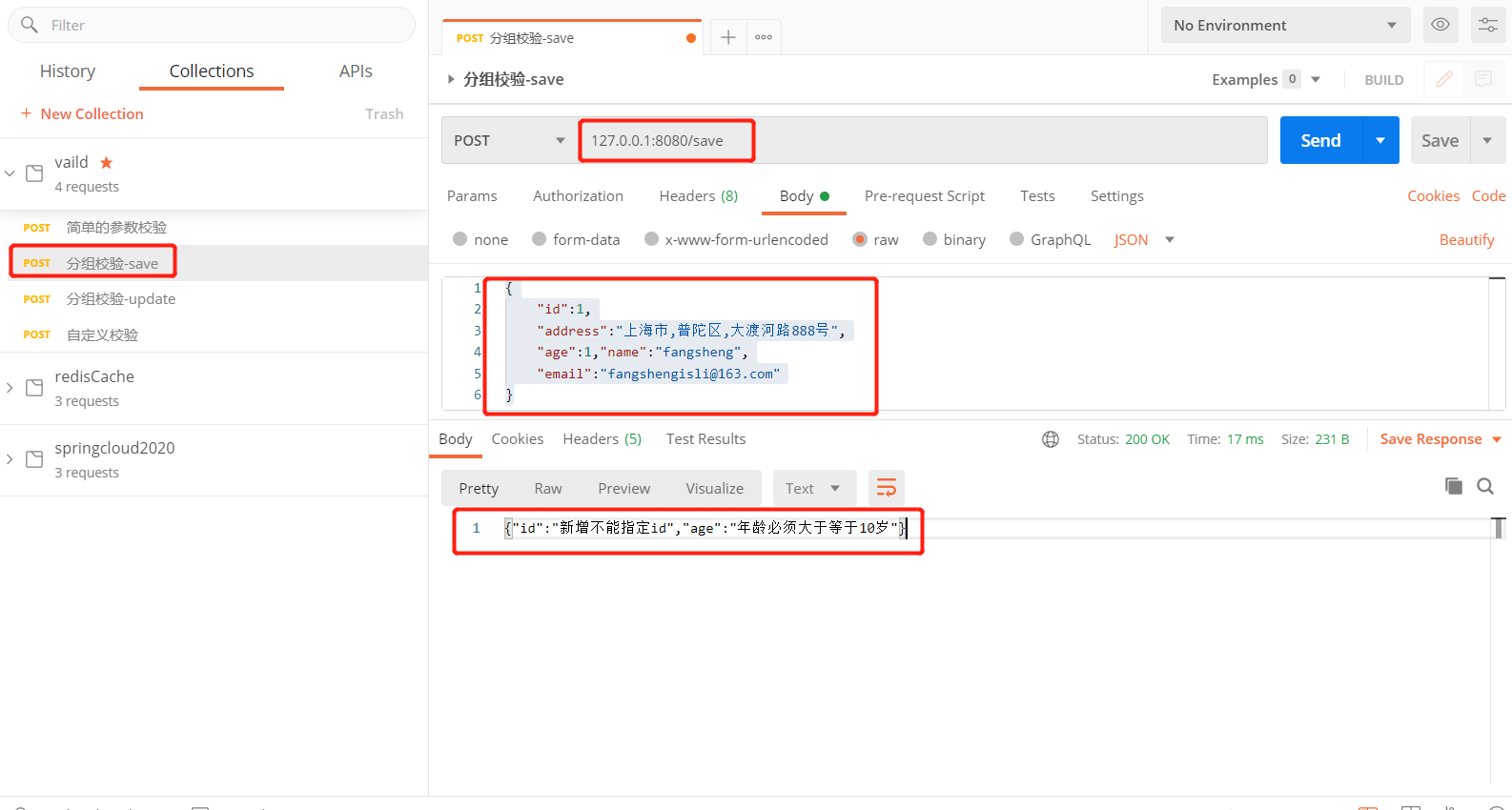This screenshot has height=810, width=1512.
Task: Click the Save button
Action: coord(1440,140)
